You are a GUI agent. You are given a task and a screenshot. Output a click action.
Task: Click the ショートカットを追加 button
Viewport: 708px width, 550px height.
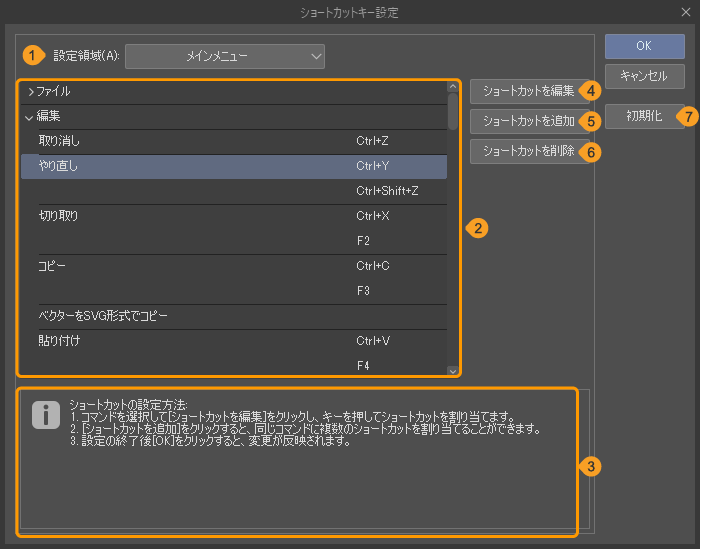click(x=527, y=121)
